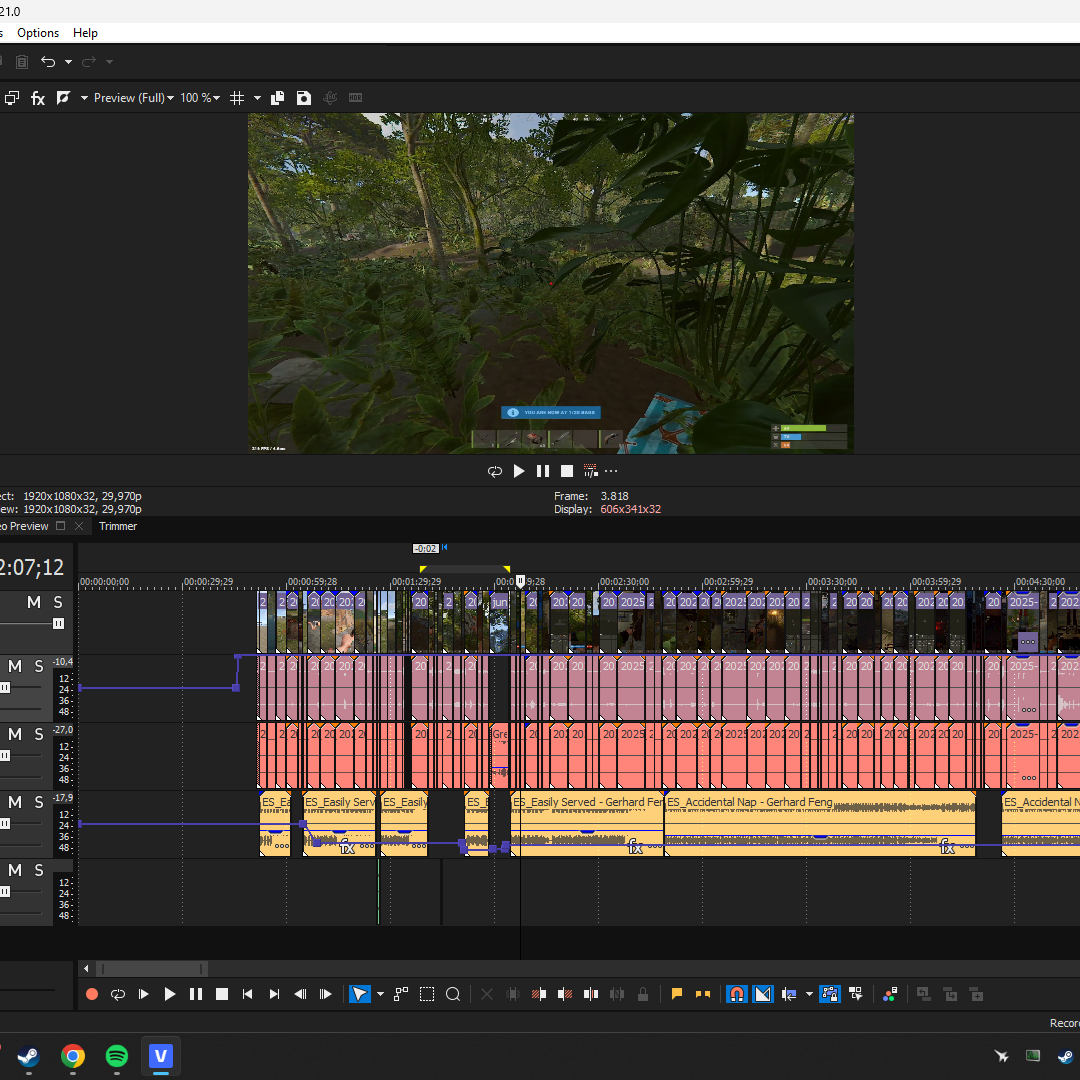Screen dimensions: 1080x1080
Task: Start recording with the red record button
Action: (92, 994)
